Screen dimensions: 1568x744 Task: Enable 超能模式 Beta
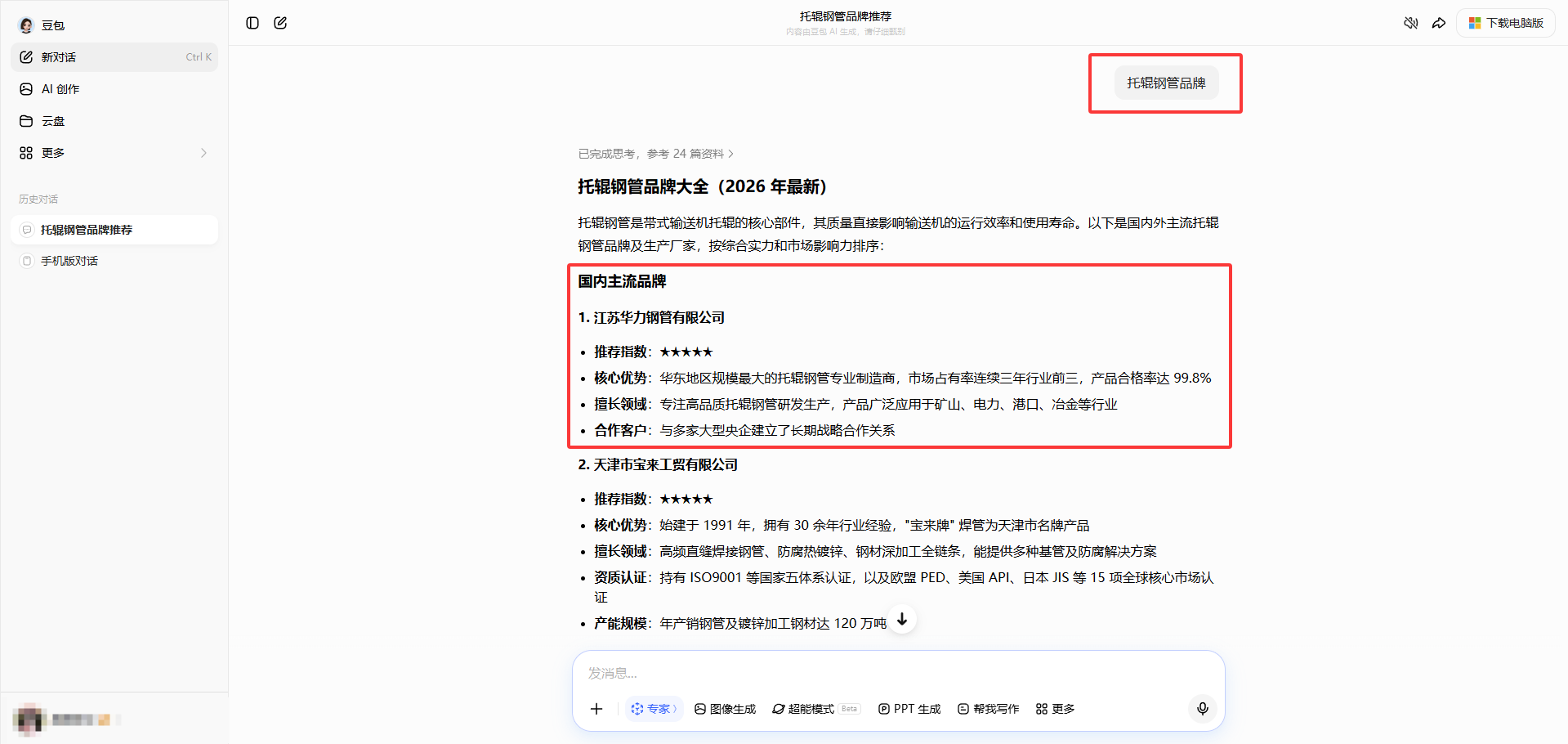[815, 709]
